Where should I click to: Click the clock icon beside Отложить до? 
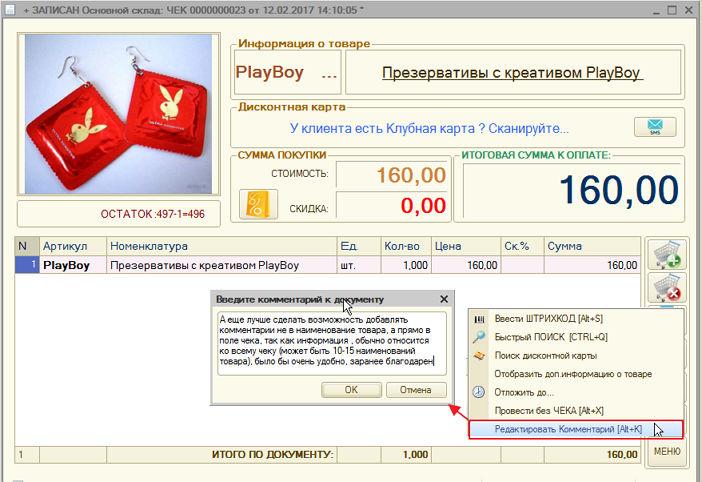[479, 392]
